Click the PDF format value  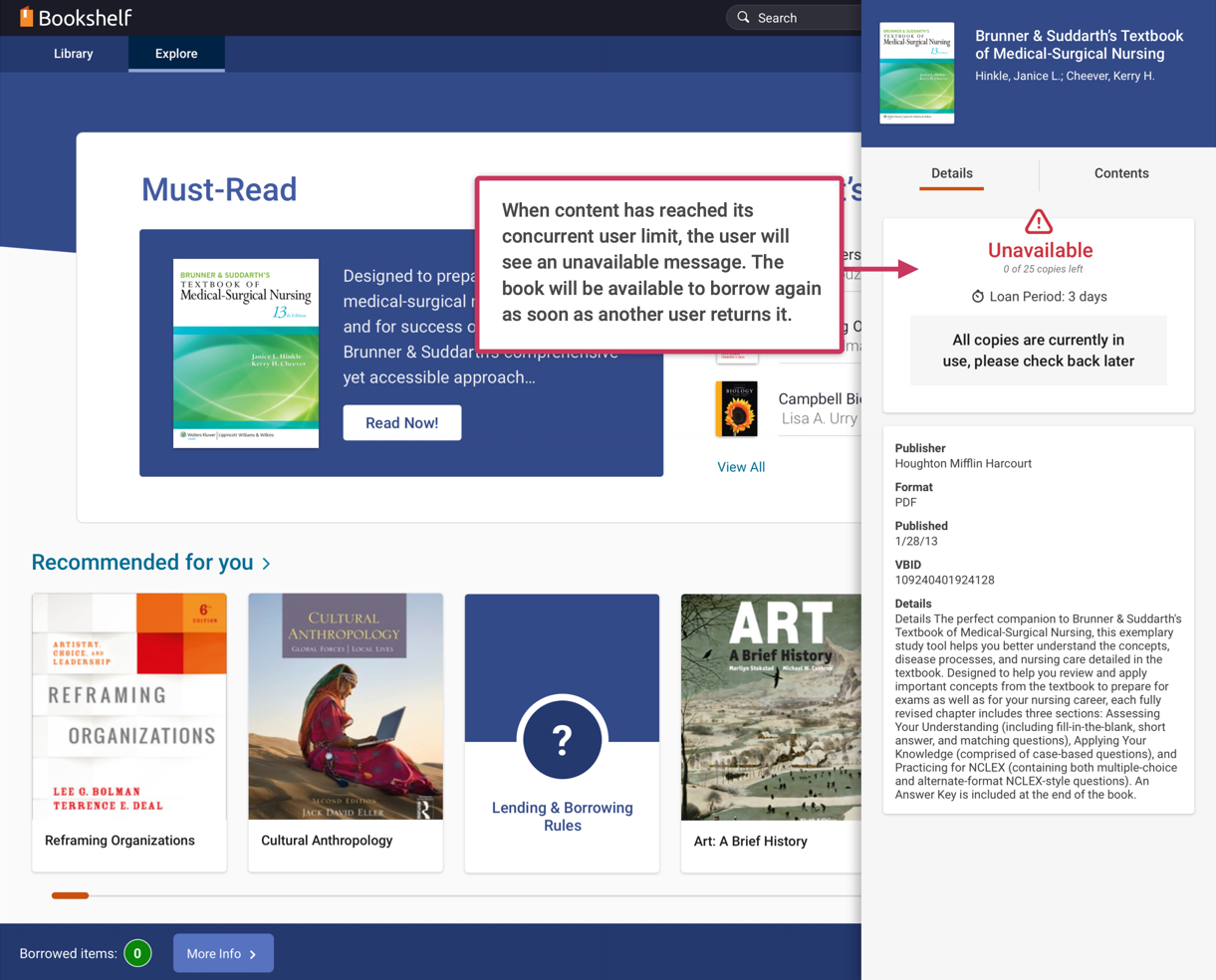coord(905,503)
